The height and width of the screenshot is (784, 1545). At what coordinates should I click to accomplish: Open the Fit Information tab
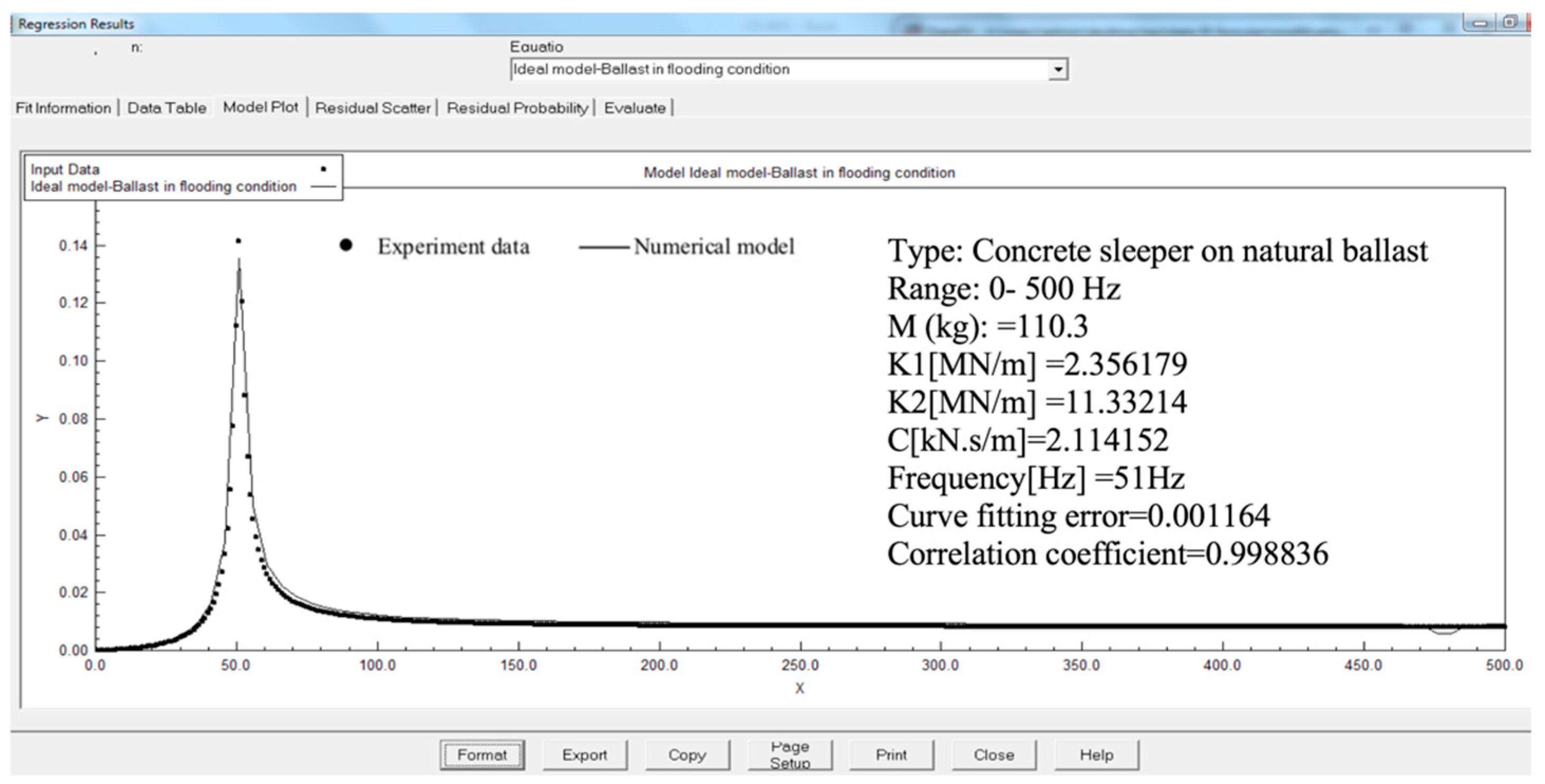pyautogui.click(x=63, y=108)
